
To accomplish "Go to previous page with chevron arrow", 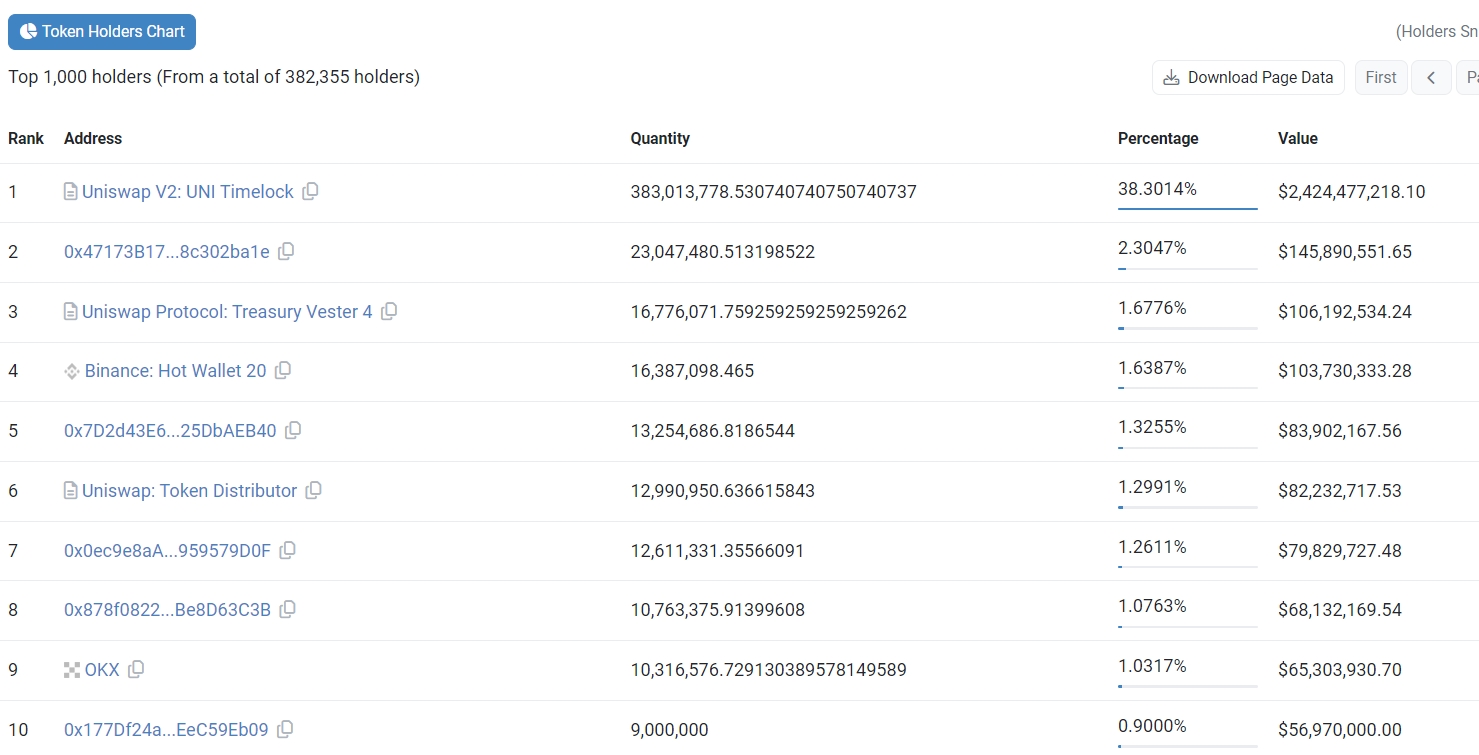I will click(x=1431, y=77).
